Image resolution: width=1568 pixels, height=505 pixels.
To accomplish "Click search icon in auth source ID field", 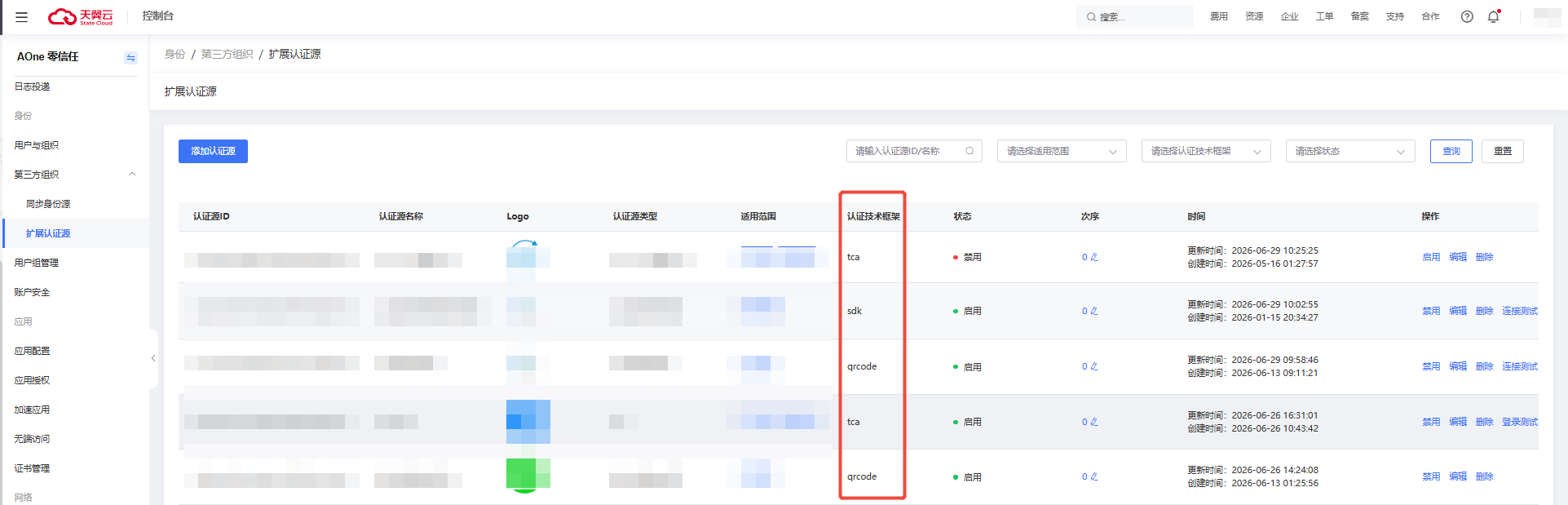I will pos(970,151).
